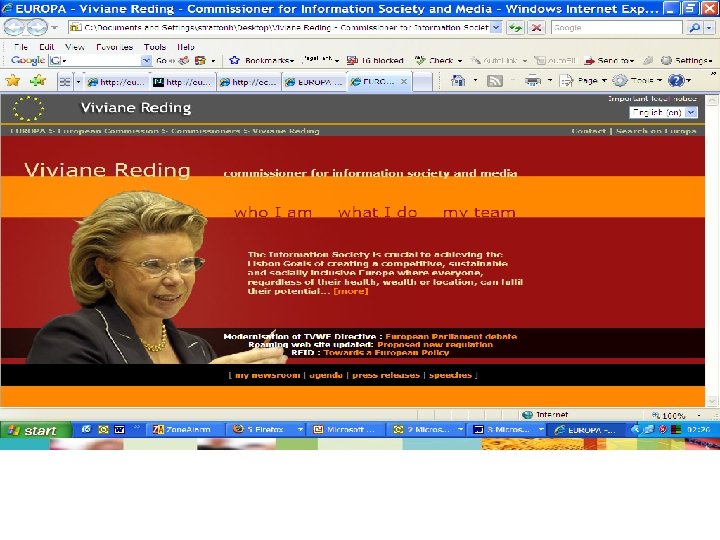Click the AutoLink toolbar button
Image resolution: width=720 pixels, height=540 pixels.
(x=499, y=61)
